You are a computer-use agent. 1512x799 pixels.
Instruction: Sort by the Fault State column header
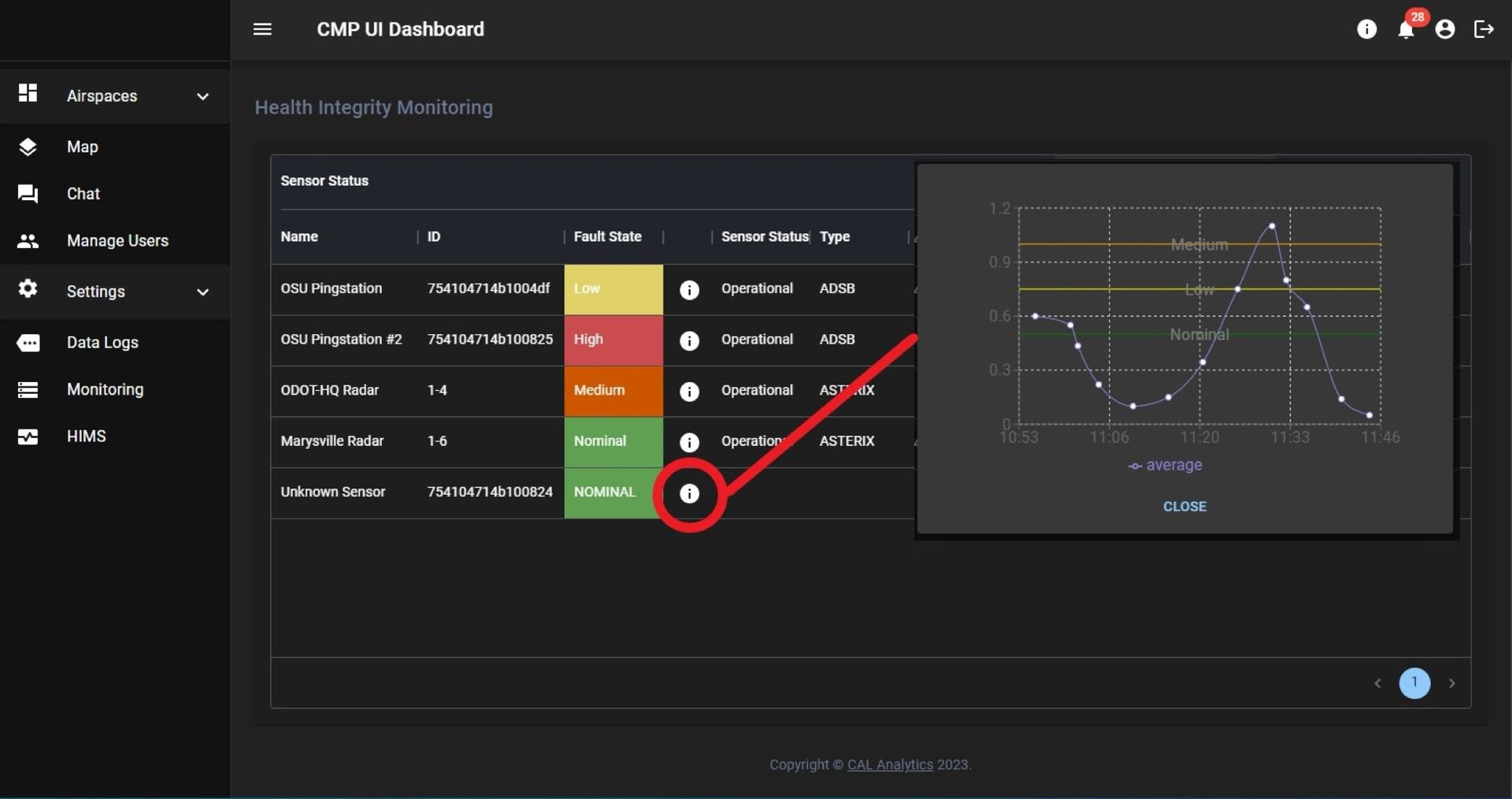pos(607,236)
